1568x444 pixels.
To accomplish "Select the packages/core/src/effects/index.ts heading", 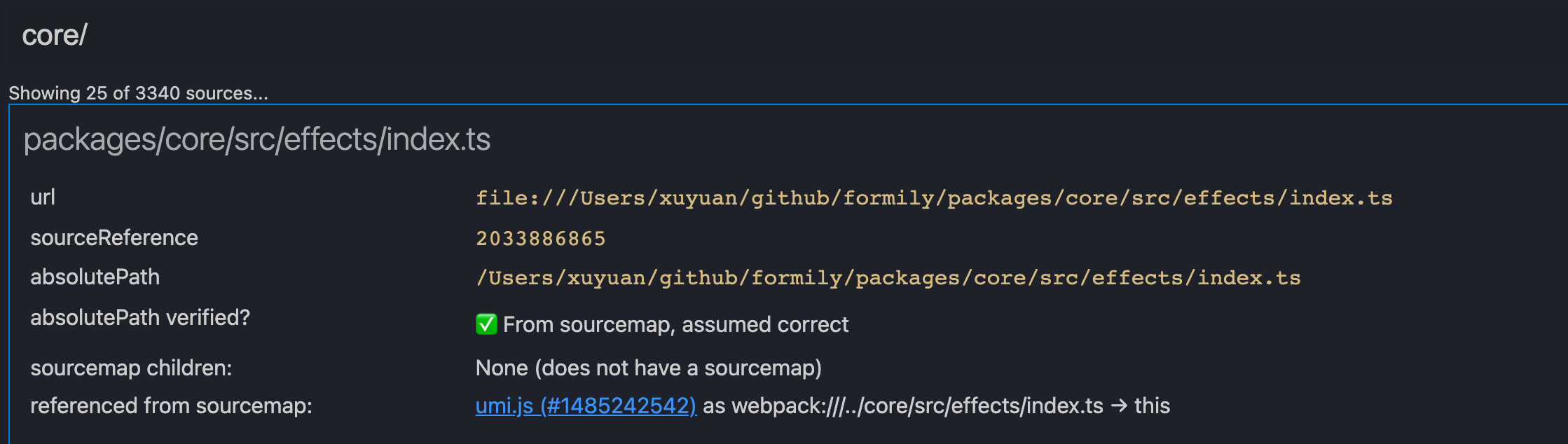I will [257, 139].
